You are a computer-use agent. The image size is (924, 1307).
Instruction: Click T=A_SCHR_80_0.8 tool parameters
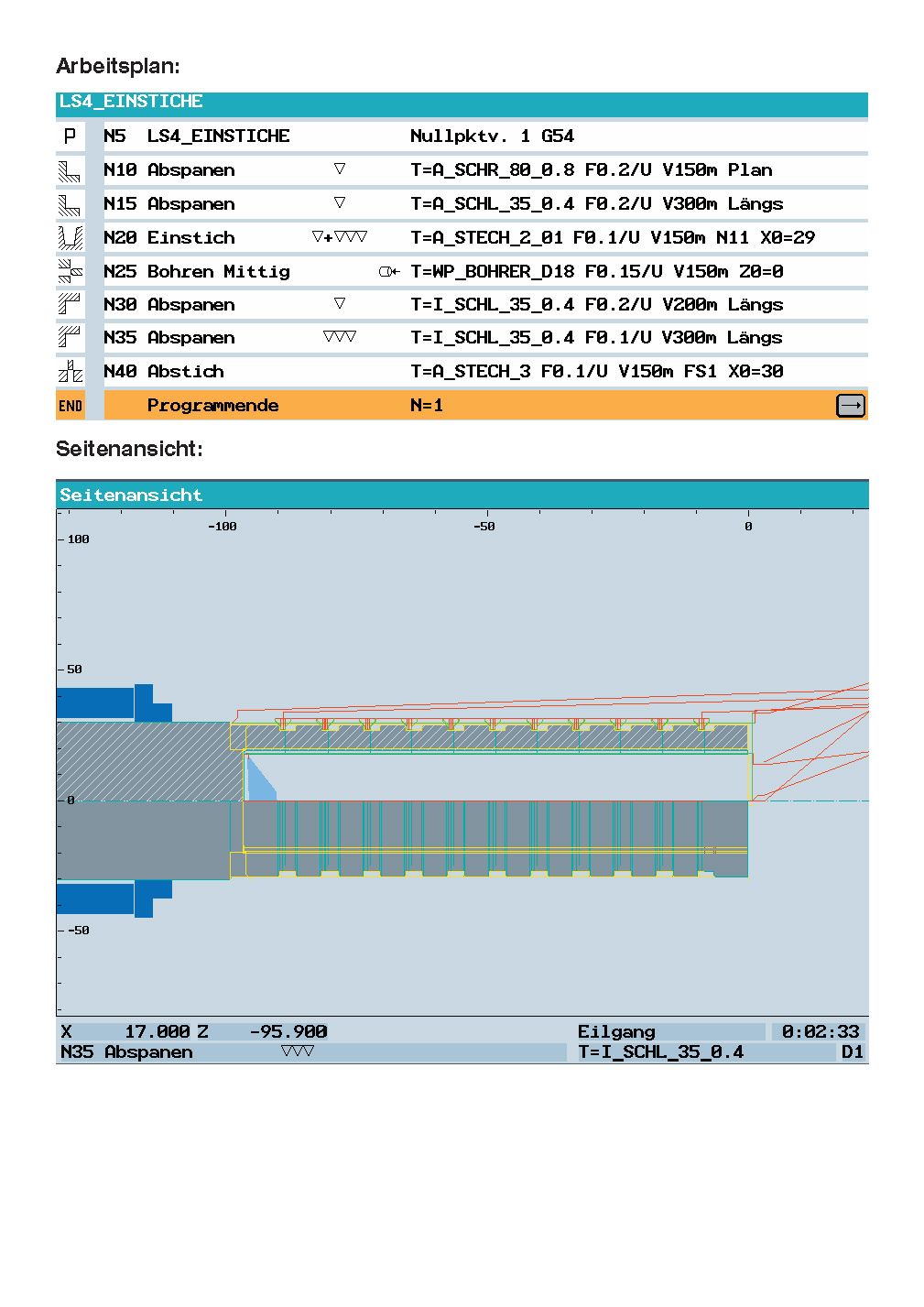click(x=592, y=170)
